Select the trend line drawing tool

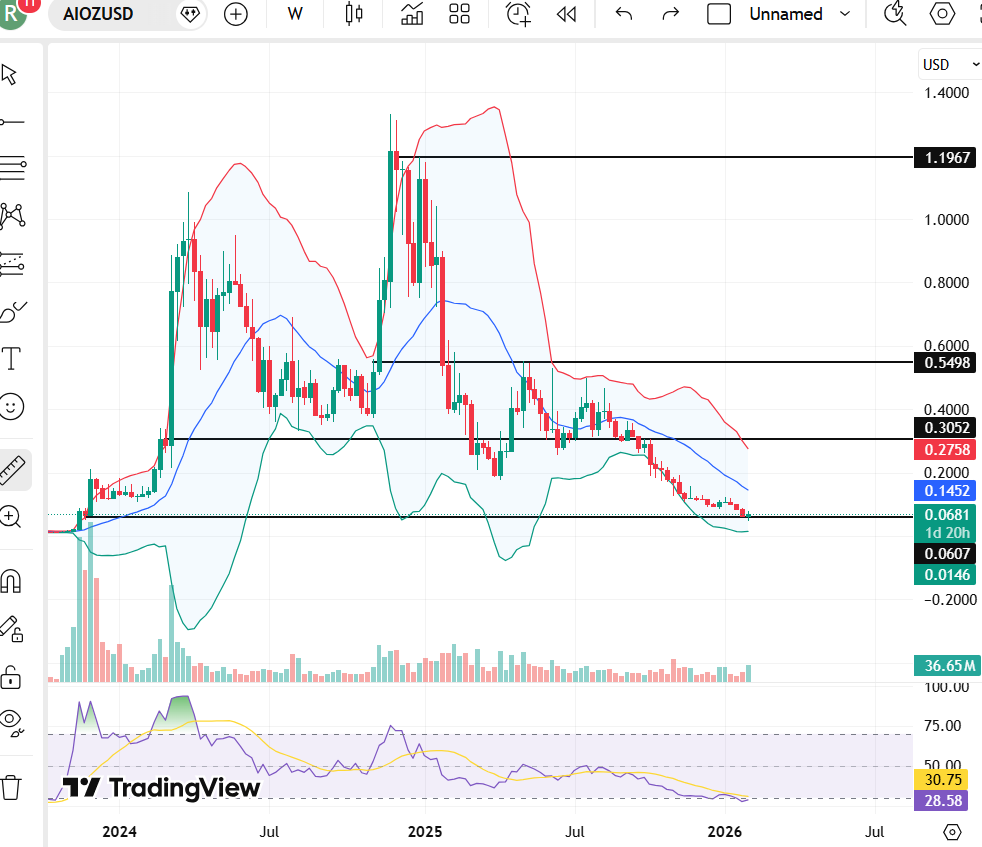14,122
